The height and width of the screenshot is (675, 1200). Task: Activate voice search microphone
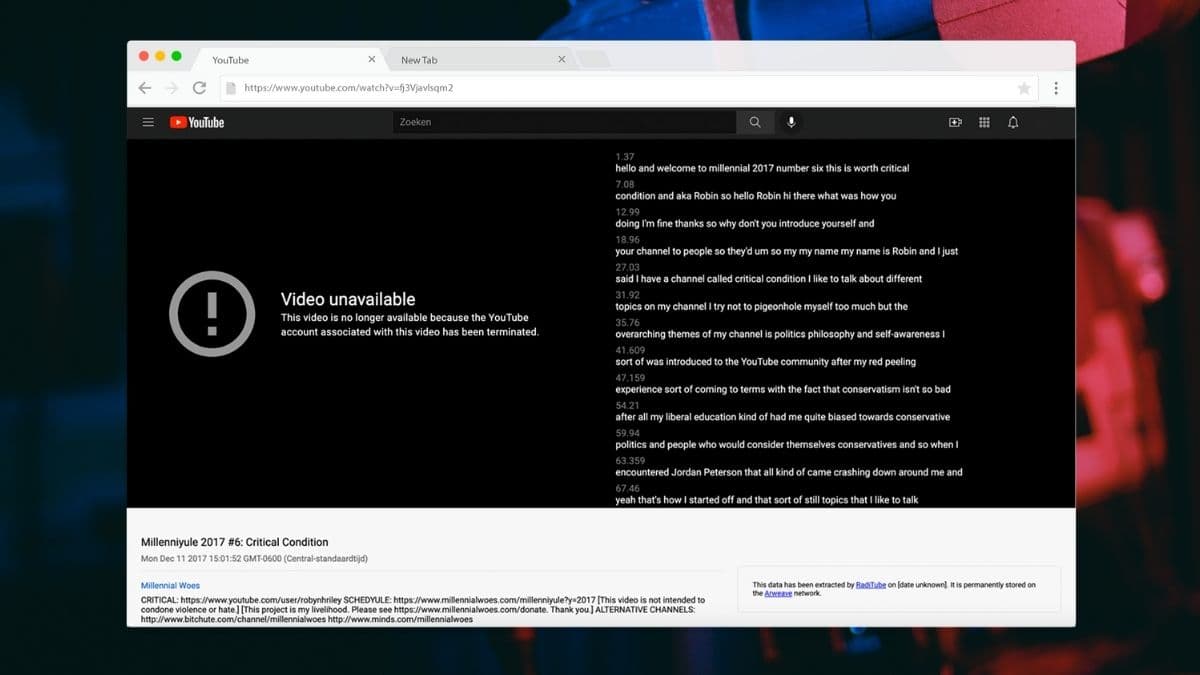(791, 122)
